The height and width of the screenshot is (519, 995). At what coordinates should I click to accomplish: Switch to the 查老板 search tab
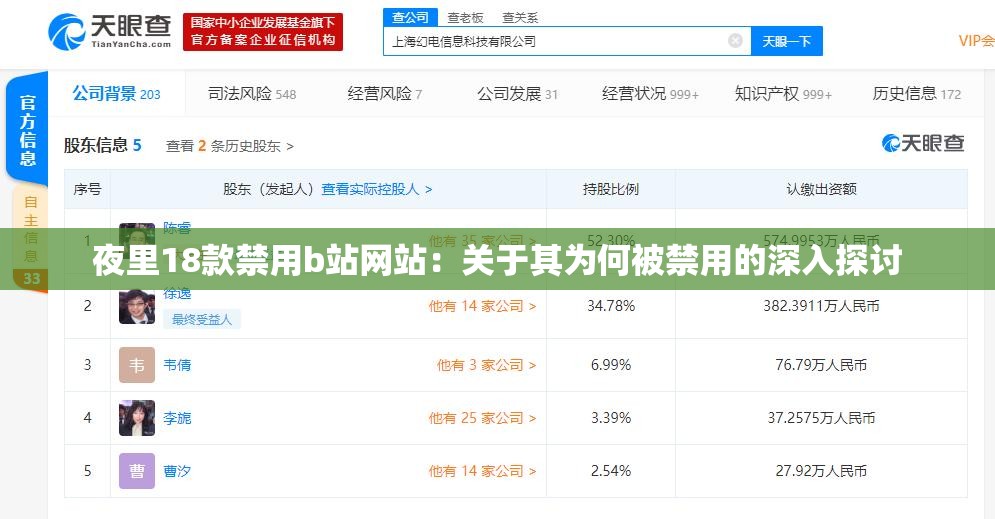point(465,18)
